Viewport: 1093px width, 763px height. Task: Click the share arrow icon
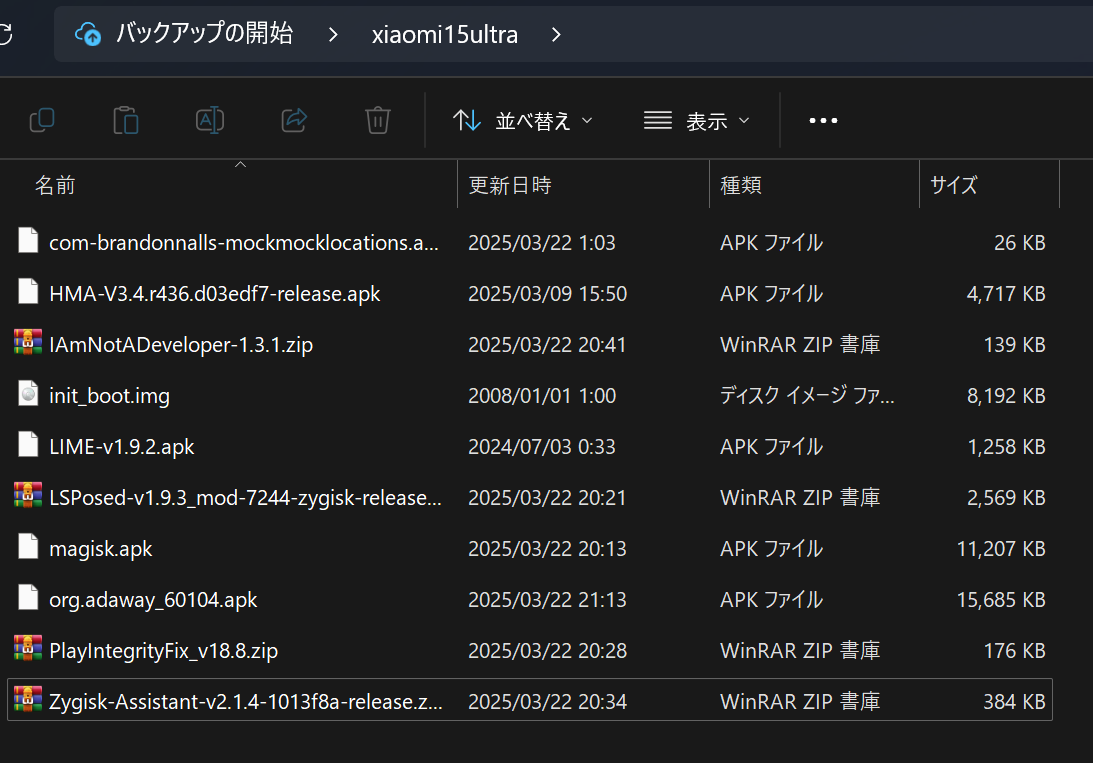[x=294, y=120]
